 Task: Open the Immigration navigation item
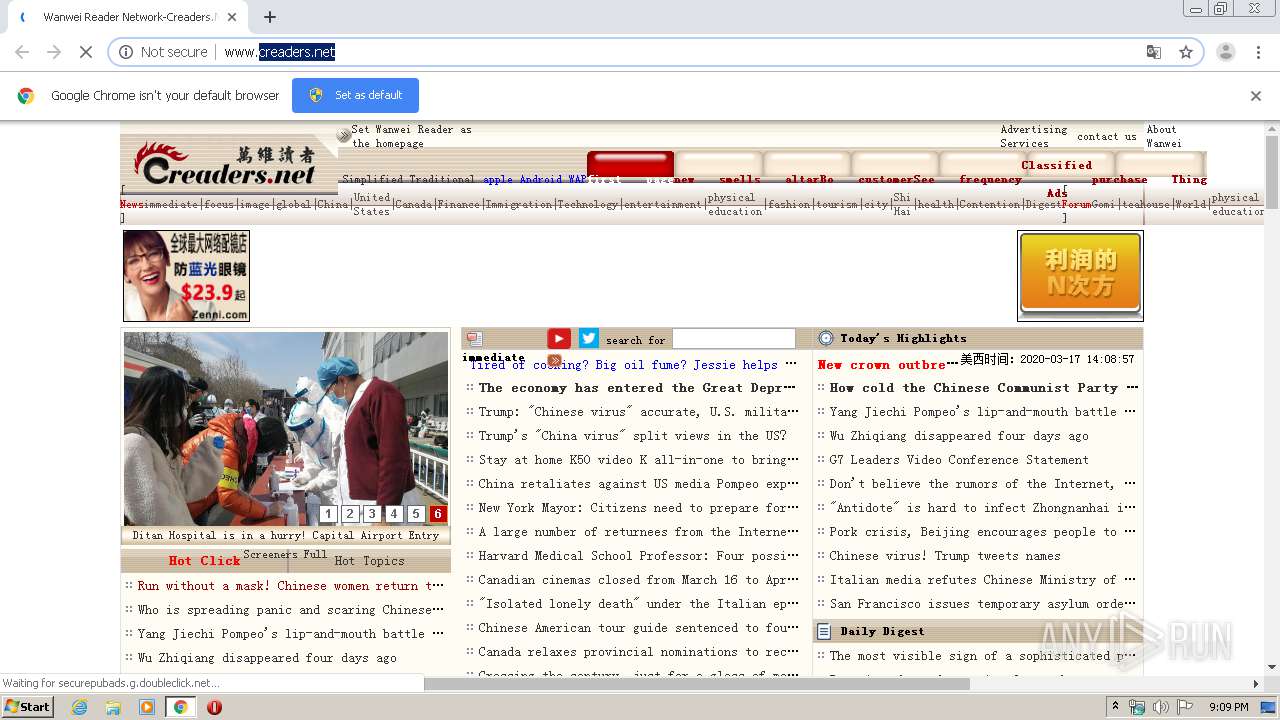pos(519,204)
